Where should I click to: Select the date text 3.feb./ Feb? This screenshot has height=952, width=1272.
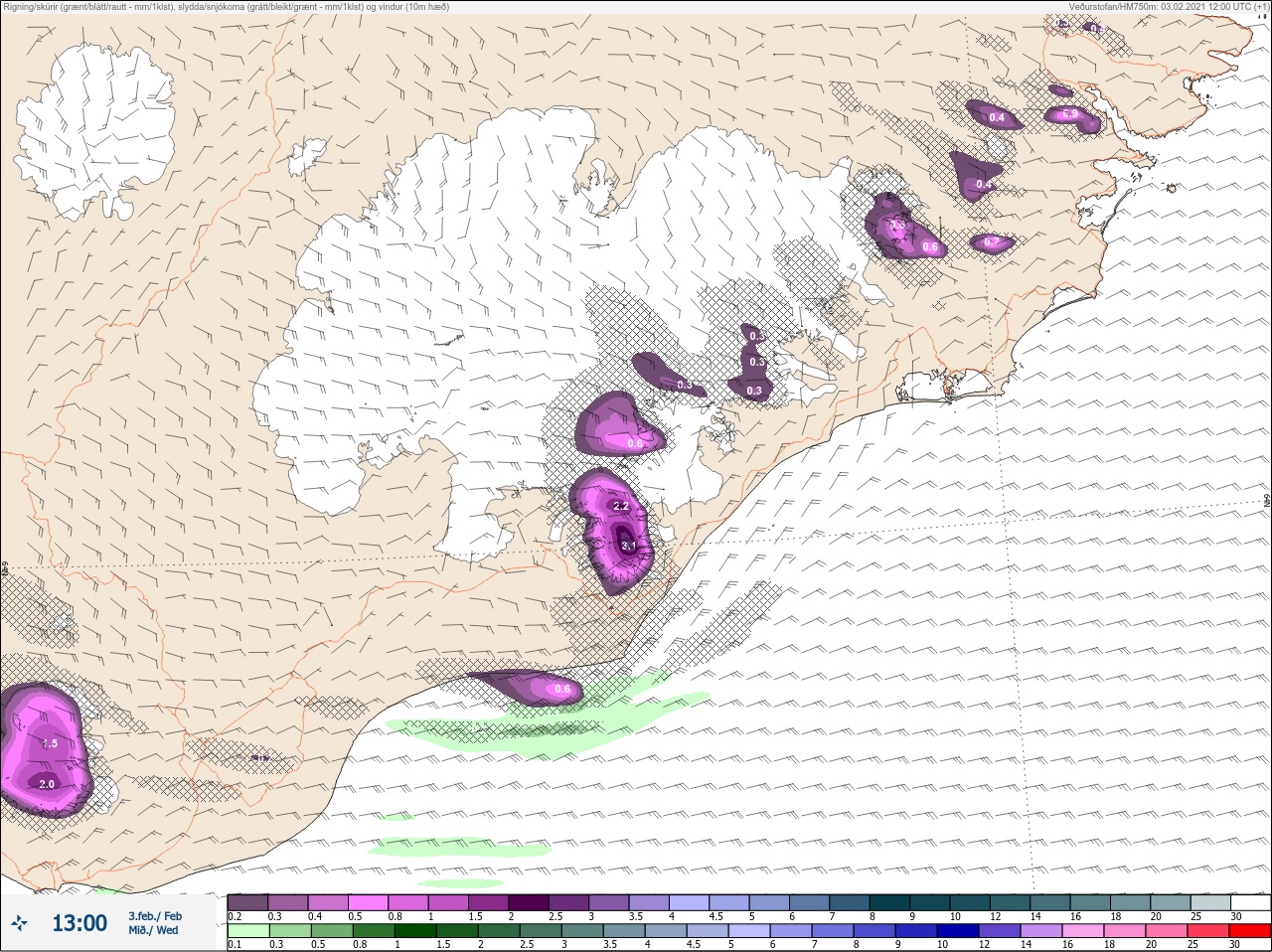tap(155, 916)
